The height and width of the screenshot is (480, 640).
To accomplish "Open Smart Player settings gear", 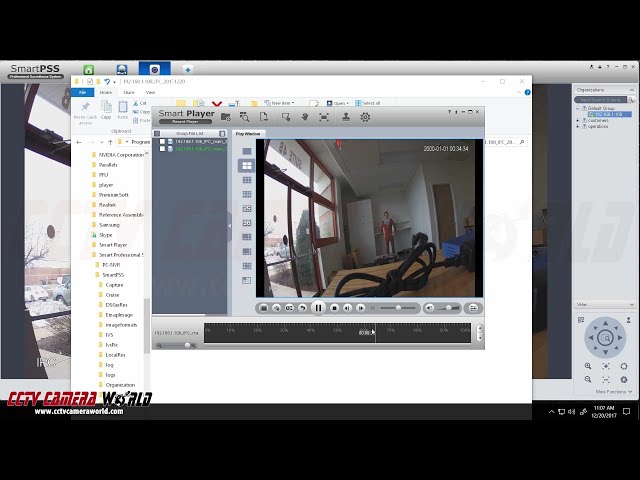I will click(365, 117).
